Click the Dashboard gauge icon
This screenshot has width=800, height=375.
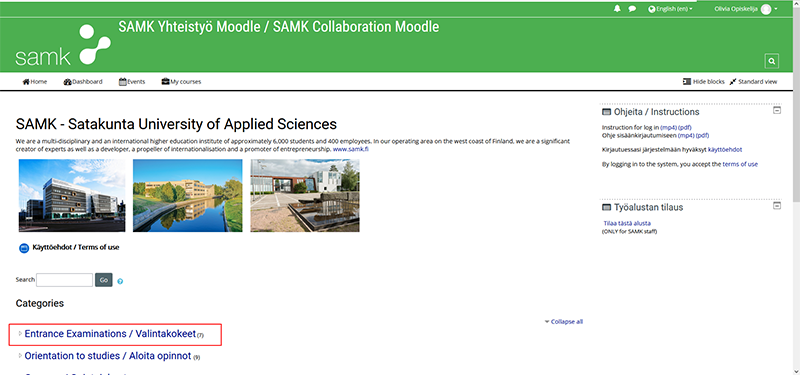67,82
